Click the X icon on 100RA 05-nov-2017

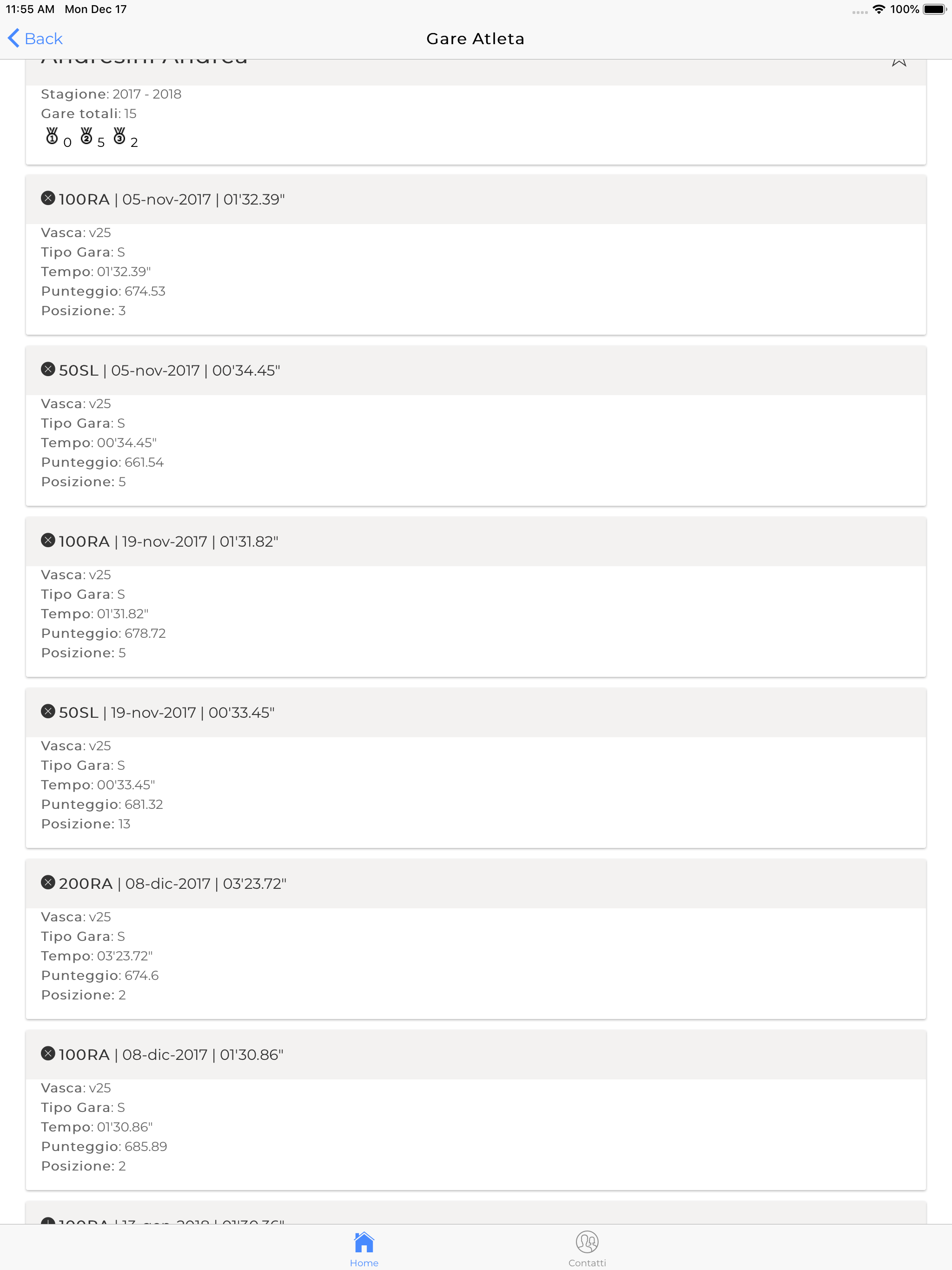pyautogui.click(x=48, y=198)
